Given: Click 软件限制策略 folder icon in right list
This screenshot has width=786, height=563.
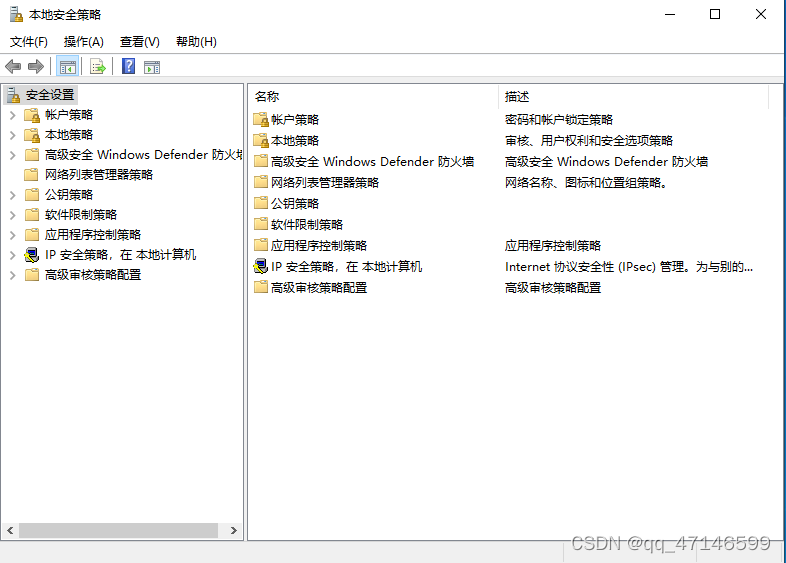Looking at the screenshot, I should coord(261,224).
